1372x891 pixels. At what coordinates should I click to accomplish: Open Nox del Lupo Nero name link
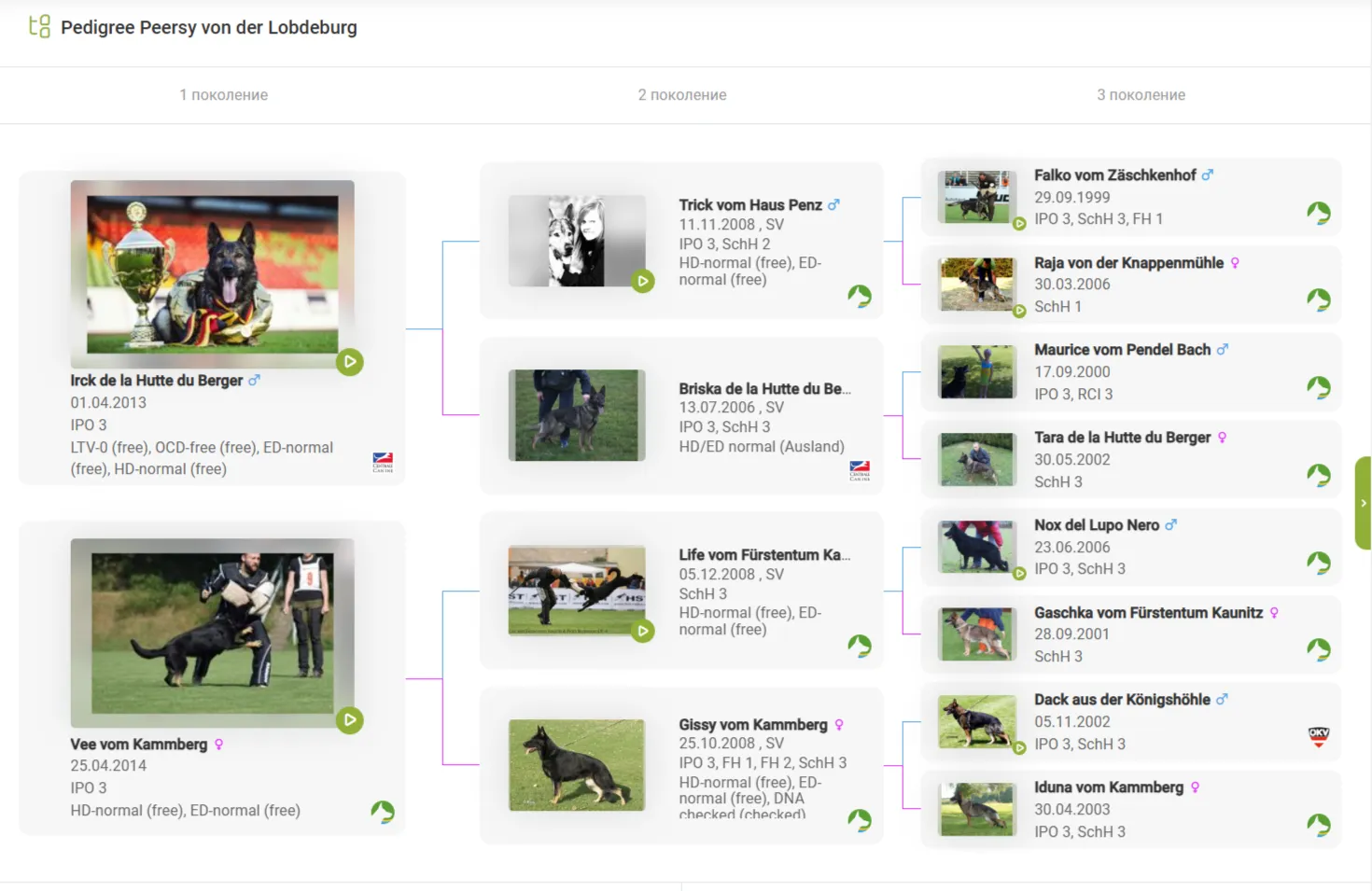pyautogui.click(x=1096, y=525)
